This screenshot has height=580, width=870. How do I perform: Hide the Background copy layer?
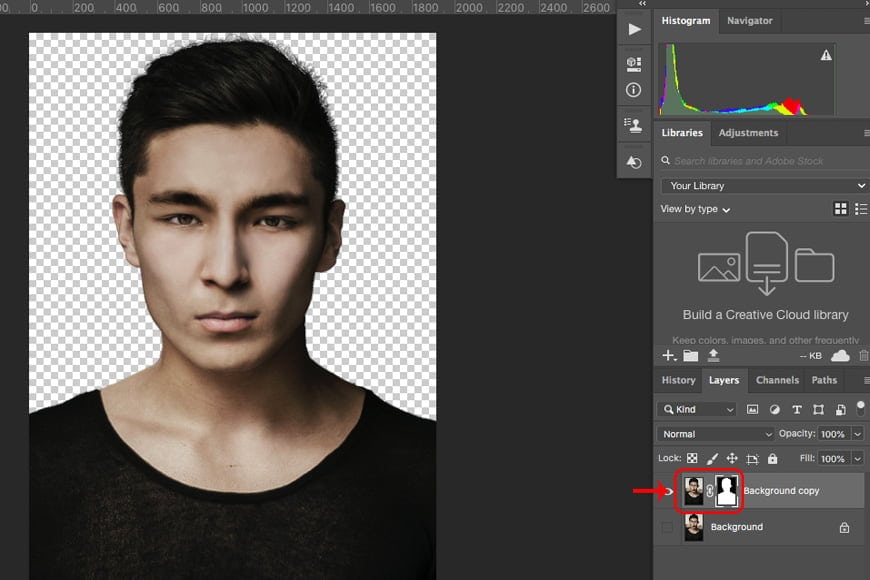tap(667, 491)
